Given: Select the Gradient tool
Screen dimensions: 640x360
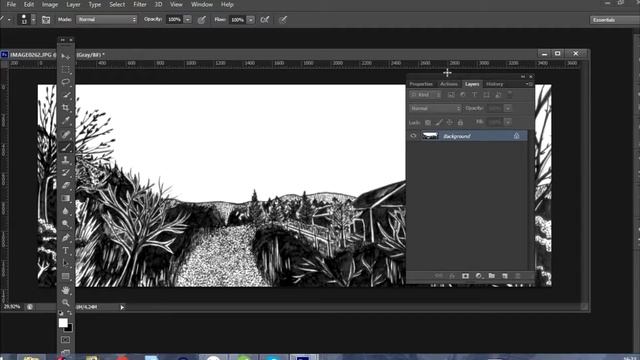Looking at the screenshot, I should [65, 198].
